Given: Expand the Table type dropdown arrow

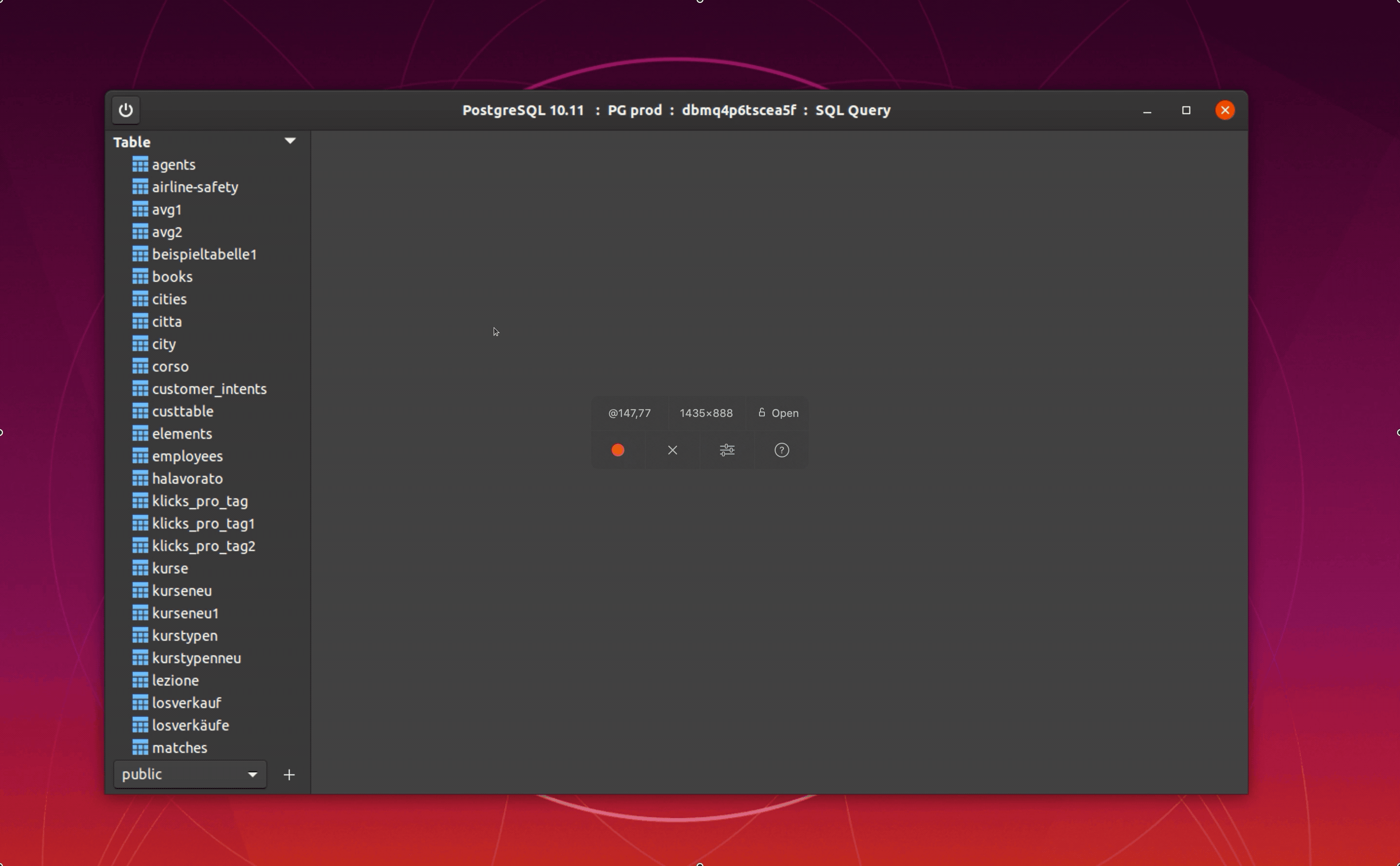Looking at the screenshot, I should pyautogui.click(x=290, y=141).
